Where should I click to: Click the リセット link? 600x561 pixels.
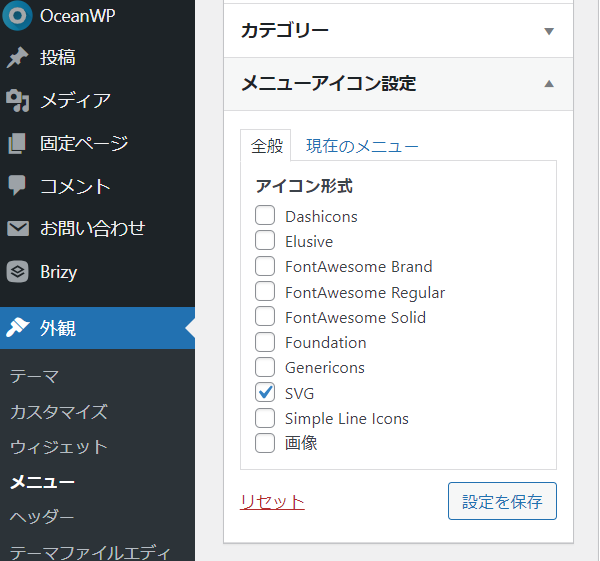point(272,501)
